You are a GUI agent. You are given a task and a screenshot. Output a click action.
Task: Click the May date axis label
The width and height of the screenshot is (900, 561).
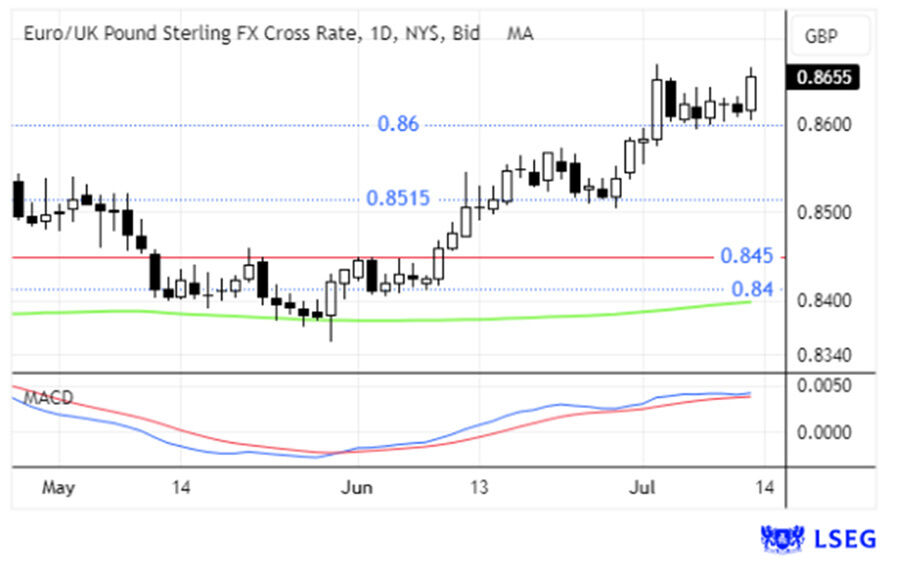(x=58, y=488)
